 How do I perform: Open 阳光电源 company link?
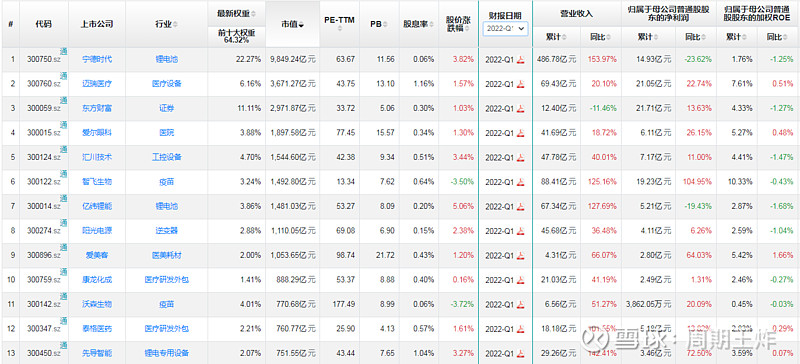[97, 231]
